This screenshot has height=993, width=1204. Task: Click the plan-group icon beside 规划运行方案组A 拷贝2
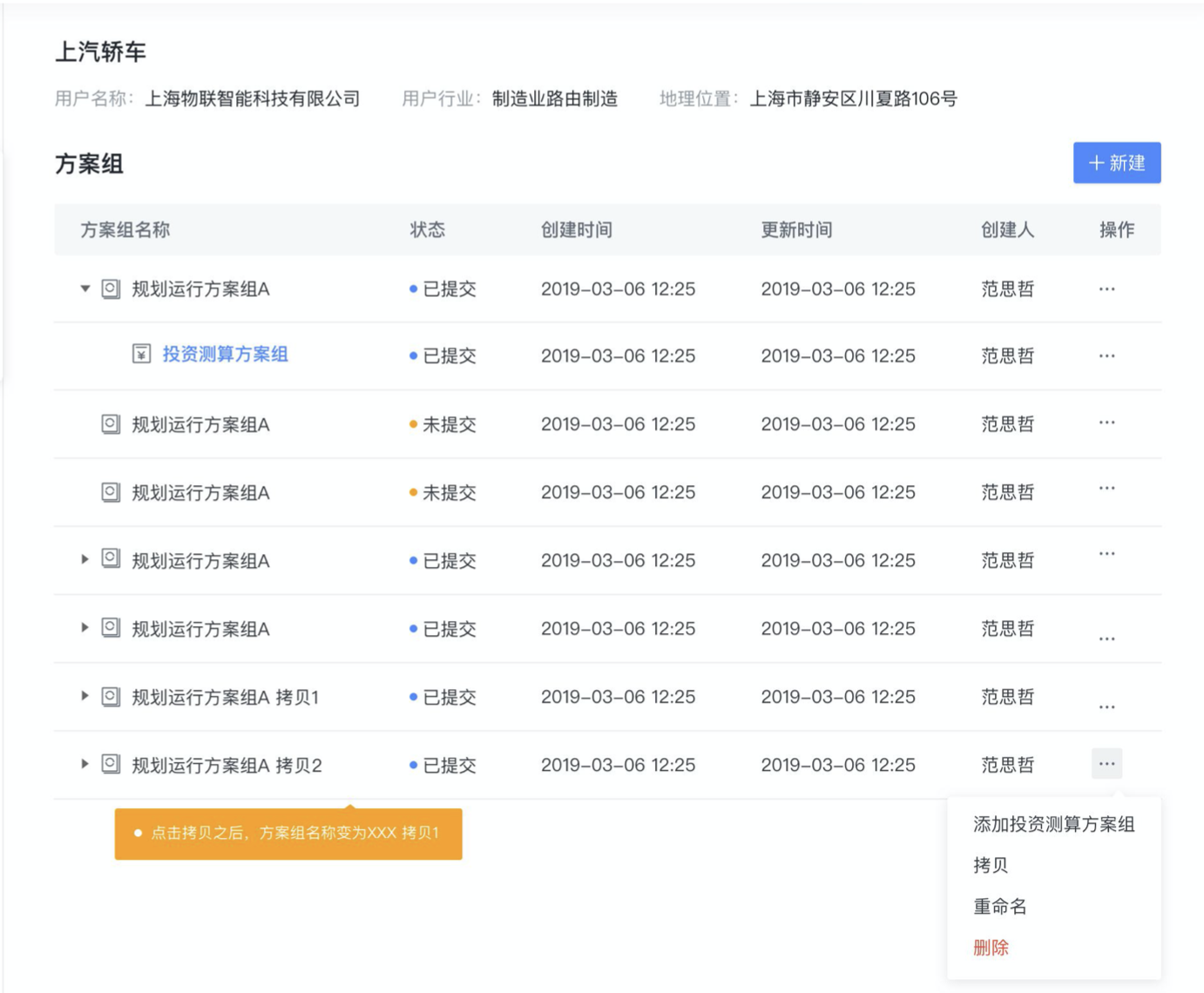[111, 764]
